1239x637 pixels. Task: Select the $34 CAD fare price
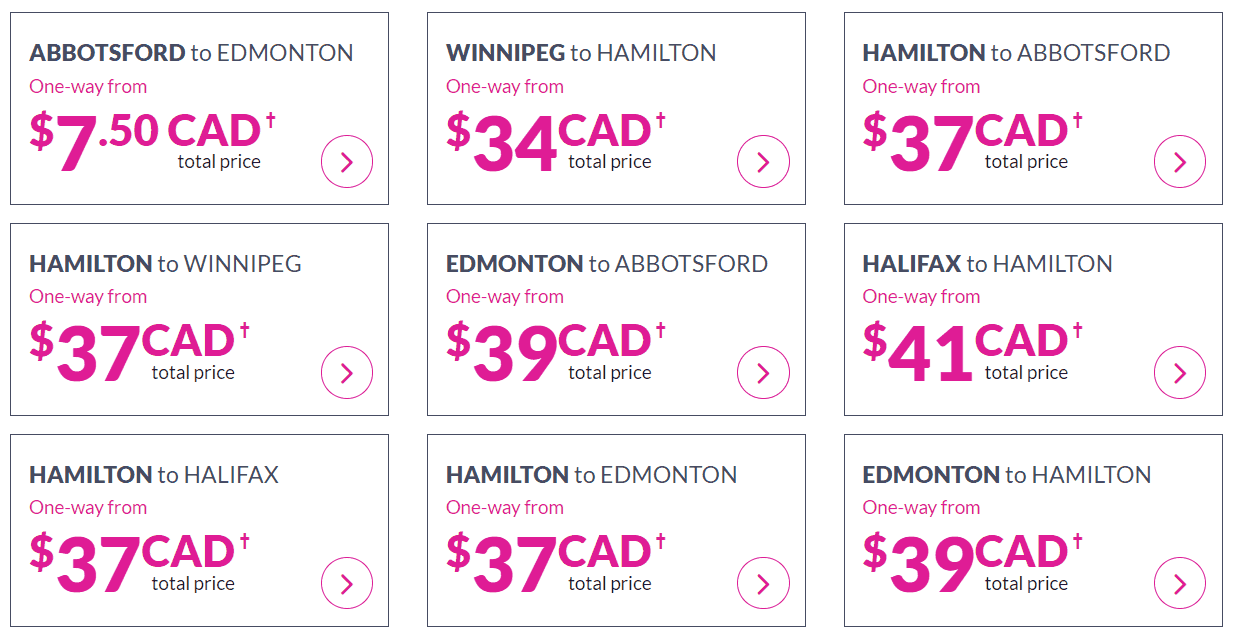(x=556, y=142)
